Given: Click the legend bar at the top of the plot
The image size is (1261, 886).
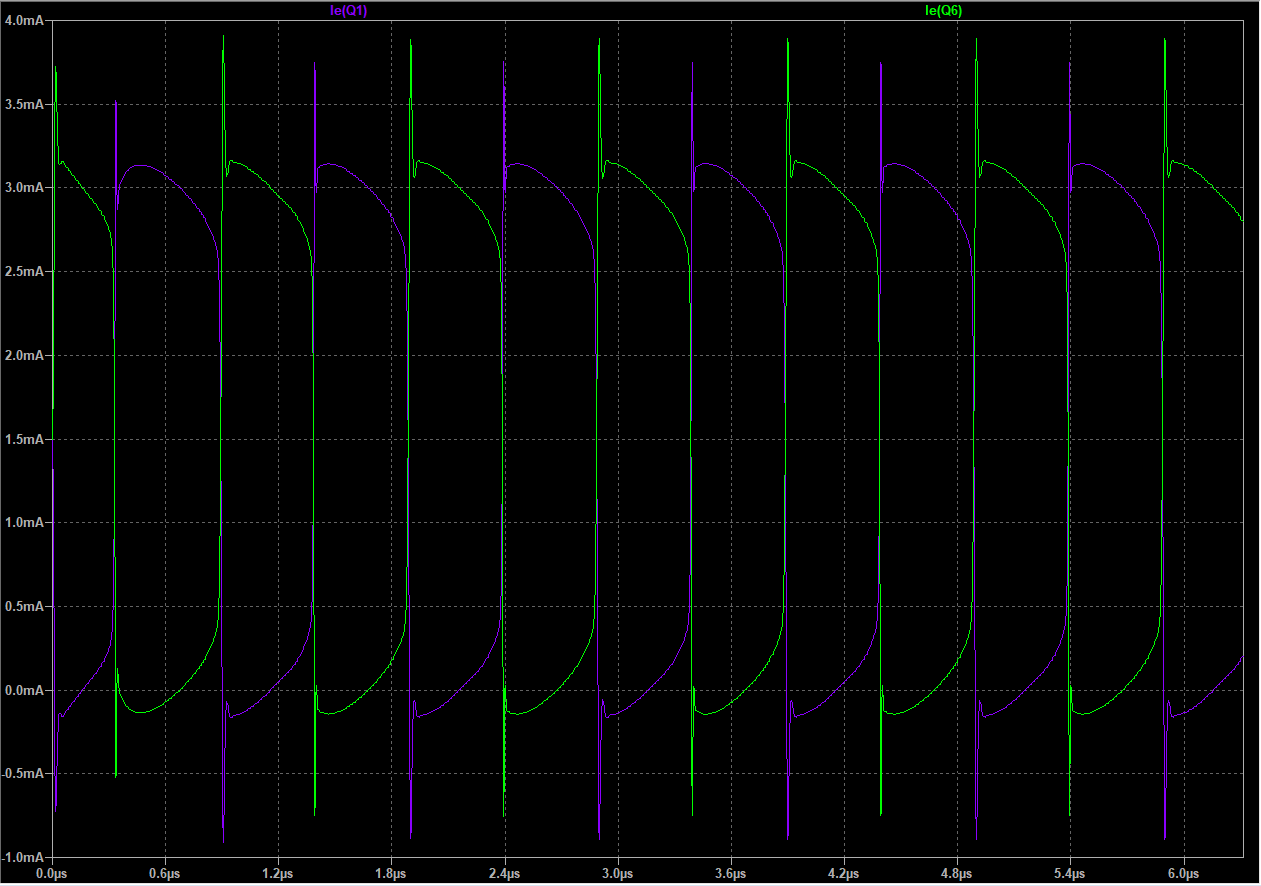Looking at the screenshot, I should coord(630,11).
